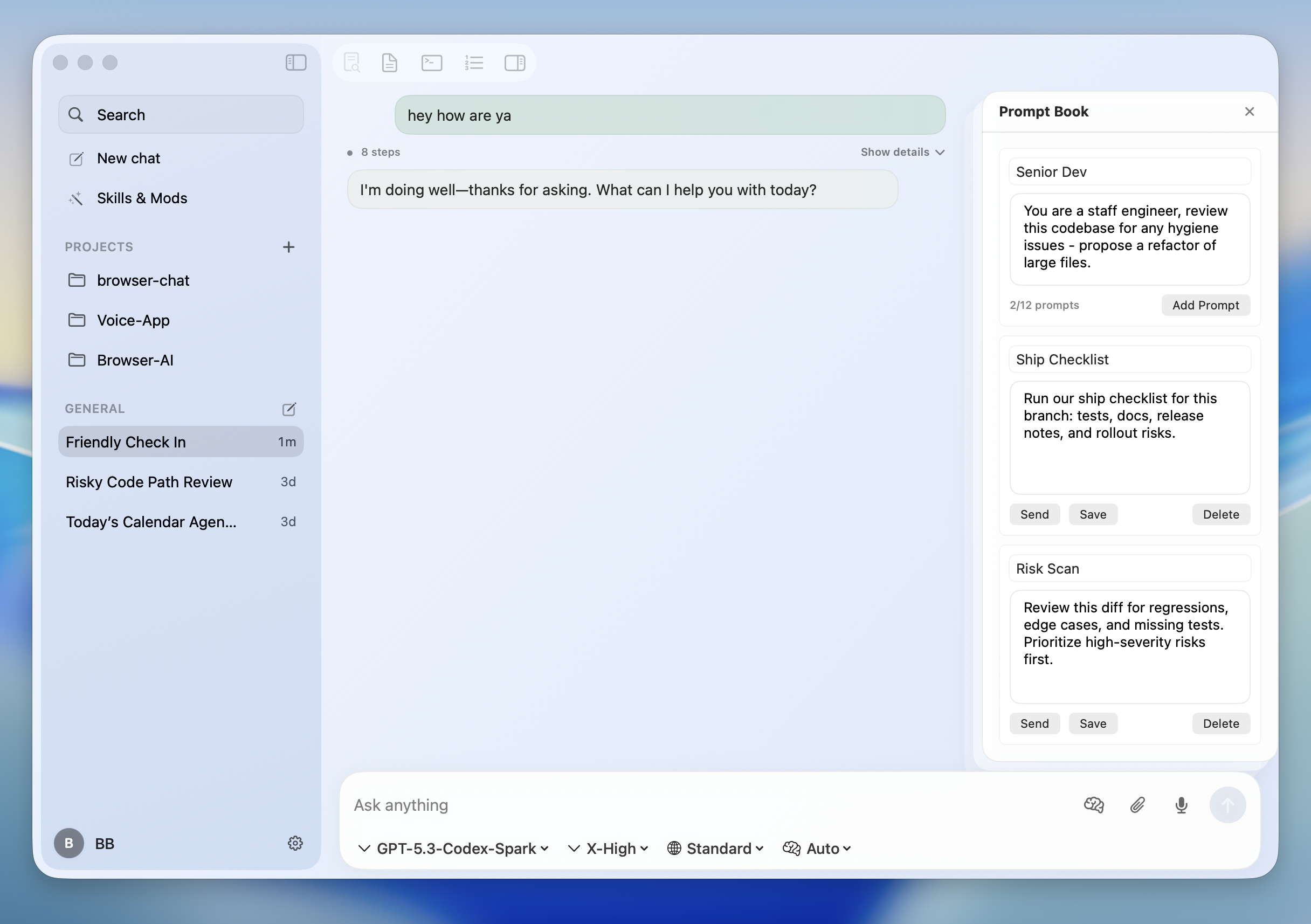This screenshot has height=924, width=1311.
Task: Open the terminal panel icon
Action: coord(432,63)
